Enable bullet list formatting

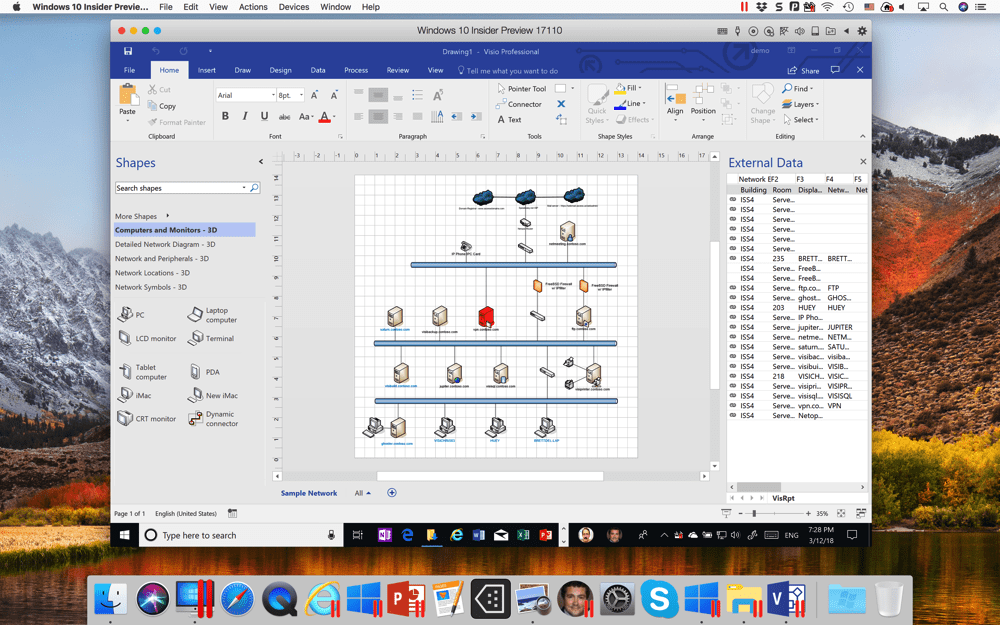coord(419,94)
